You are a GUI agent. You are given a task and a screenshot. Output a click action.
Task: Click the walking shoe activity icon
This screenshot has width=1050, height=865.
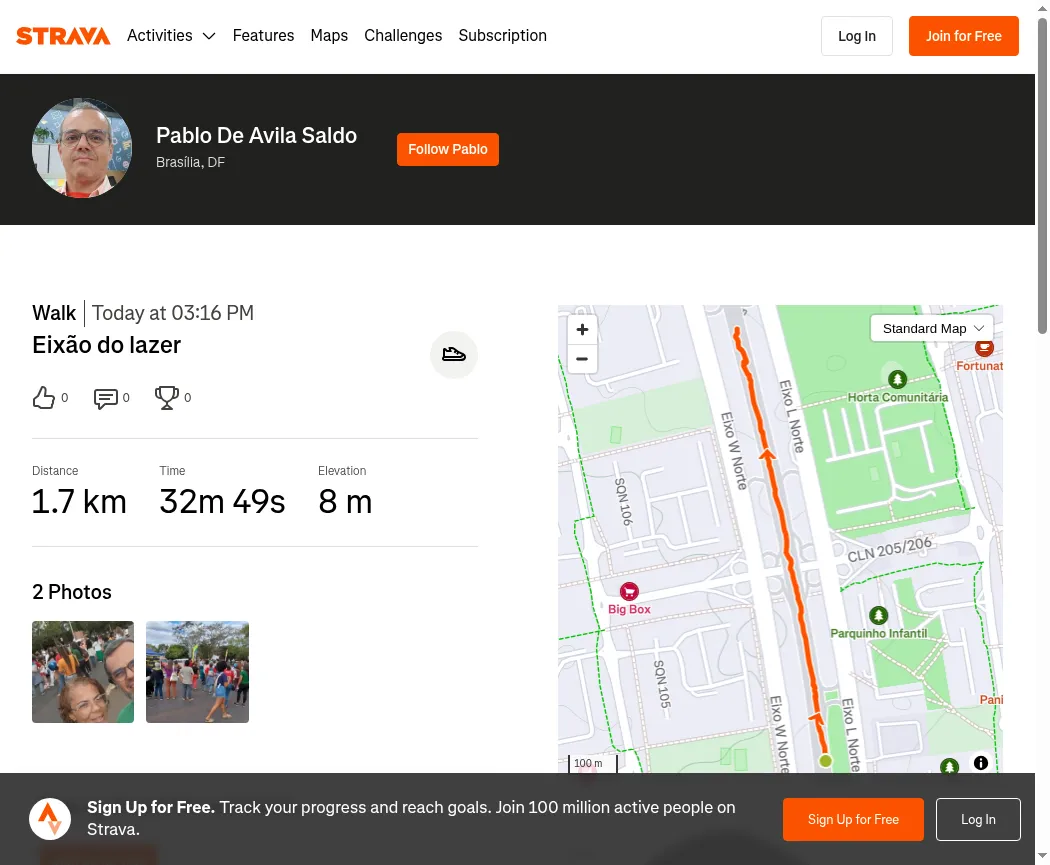(x=453, y=354)
